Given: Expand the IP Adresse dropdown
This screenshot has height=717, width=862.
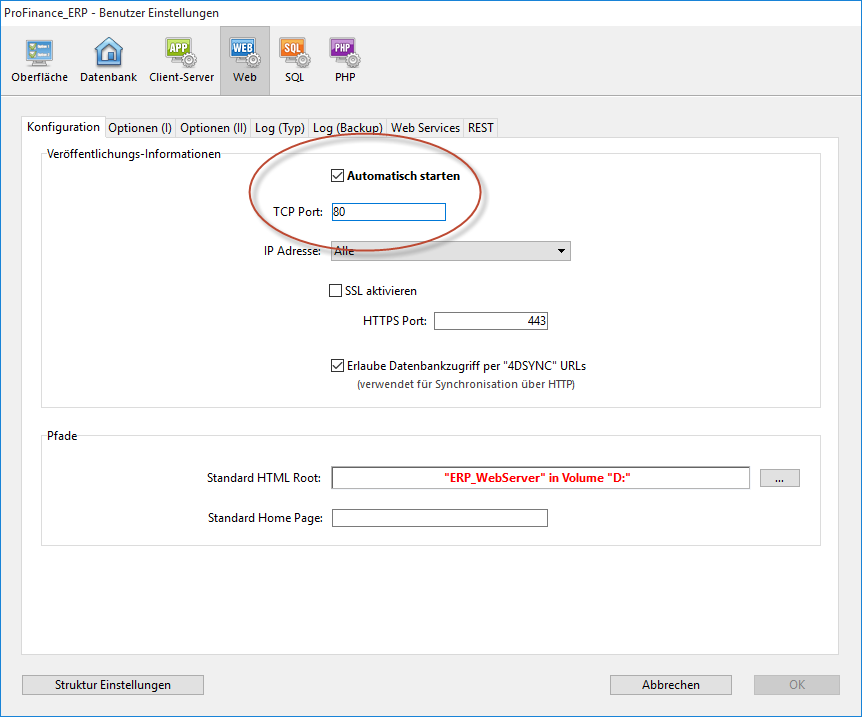Looking at the screenshot, I should pyautogui.click(x=450, y=251).
